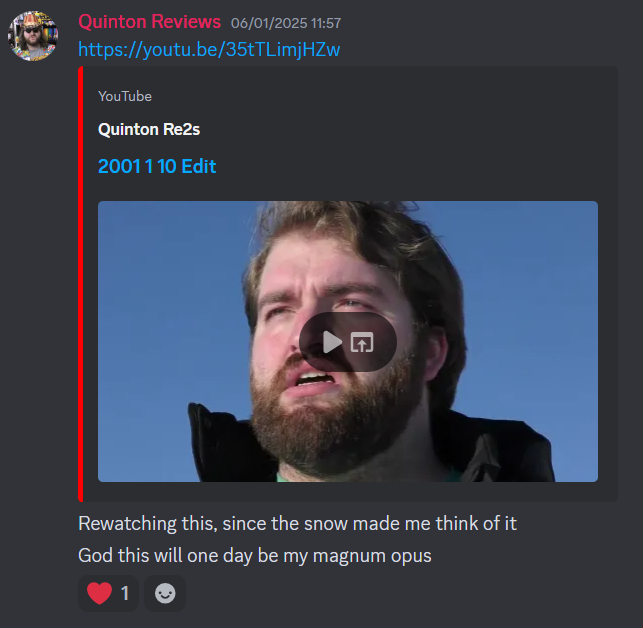Play the embedded YouTube video

(x=332, y=342)
